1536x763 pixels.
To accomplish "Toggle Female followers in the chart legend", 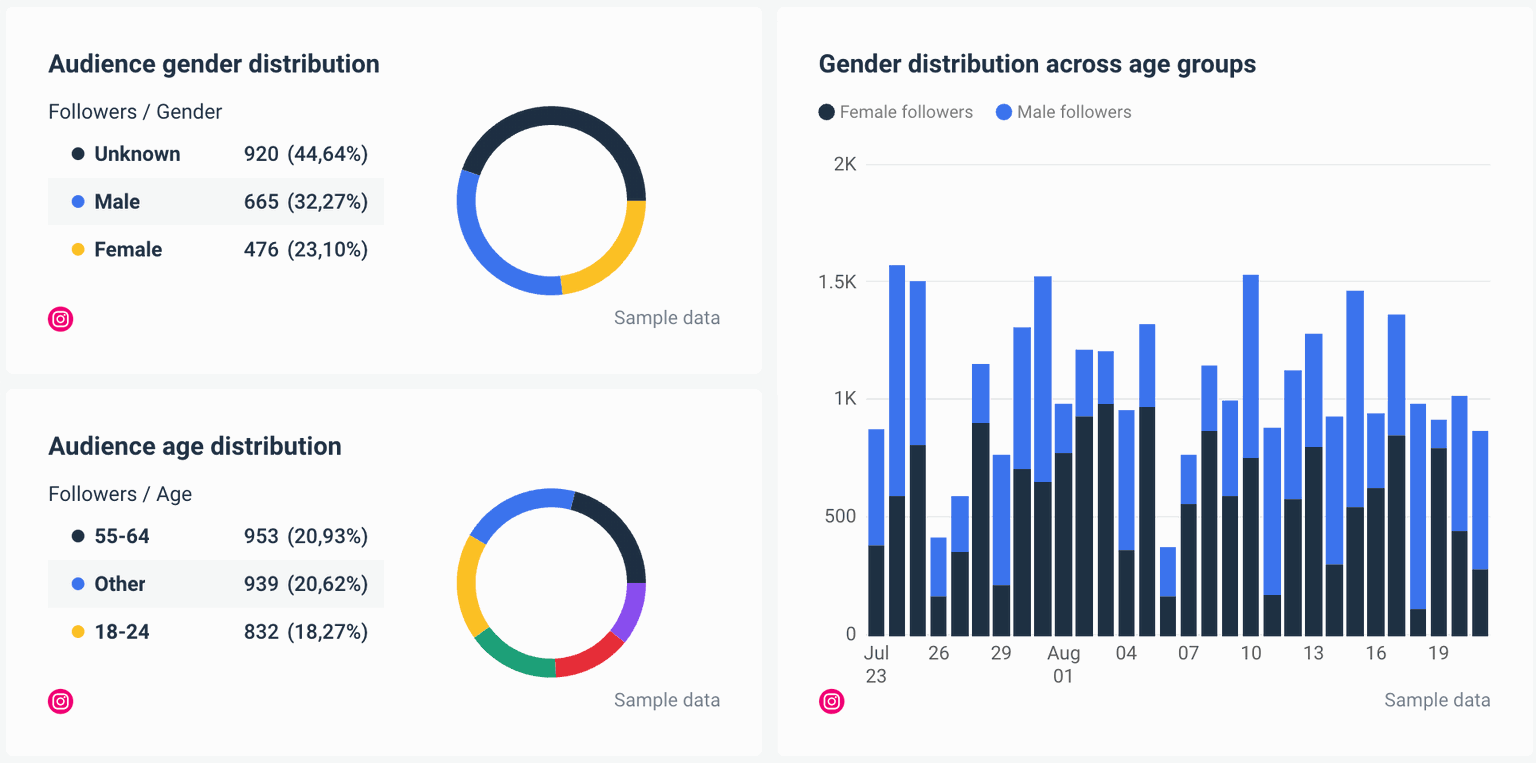I will point(895,112).
